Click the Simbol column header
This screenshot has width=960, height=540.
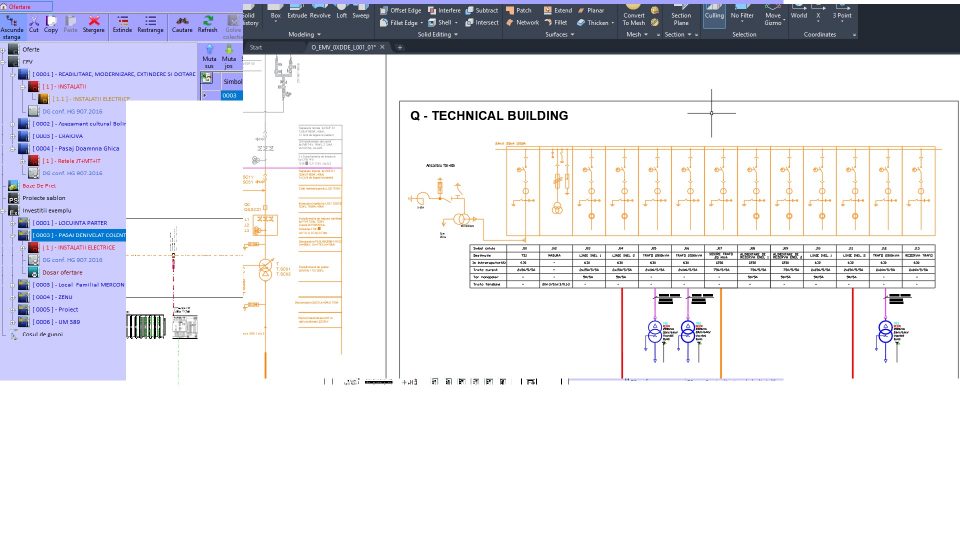pyautogui.click(x=231, y=81)
